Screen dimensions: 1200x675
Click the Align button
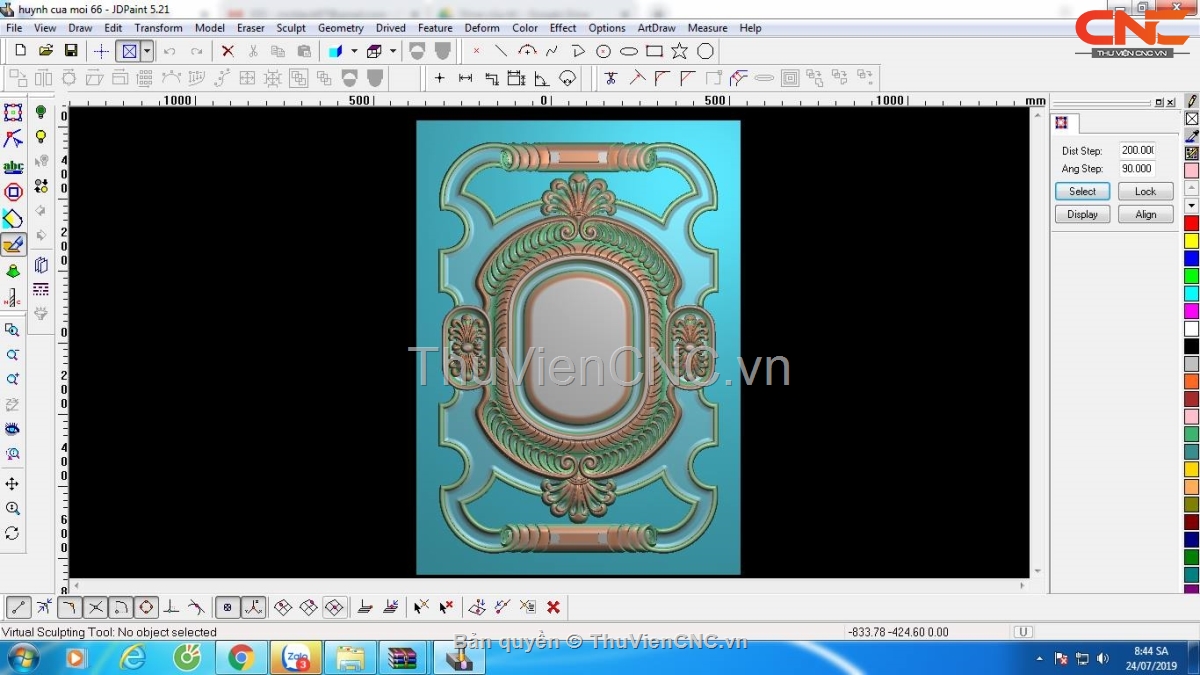[x=1146, y=214]
